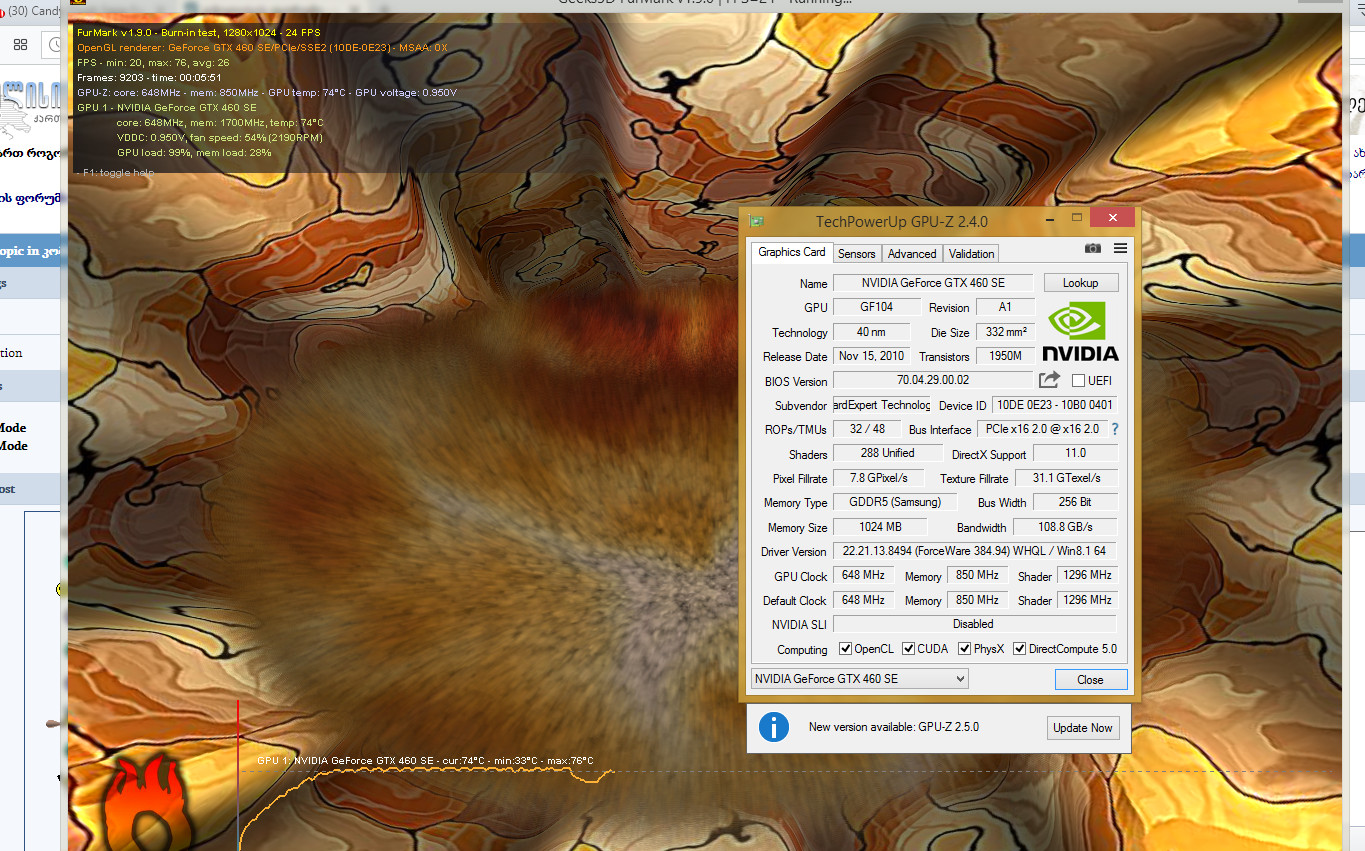Toggle the PhysX checkbox
The image size is (1365, 851).
pyautogui.click(x=965, y=649)
